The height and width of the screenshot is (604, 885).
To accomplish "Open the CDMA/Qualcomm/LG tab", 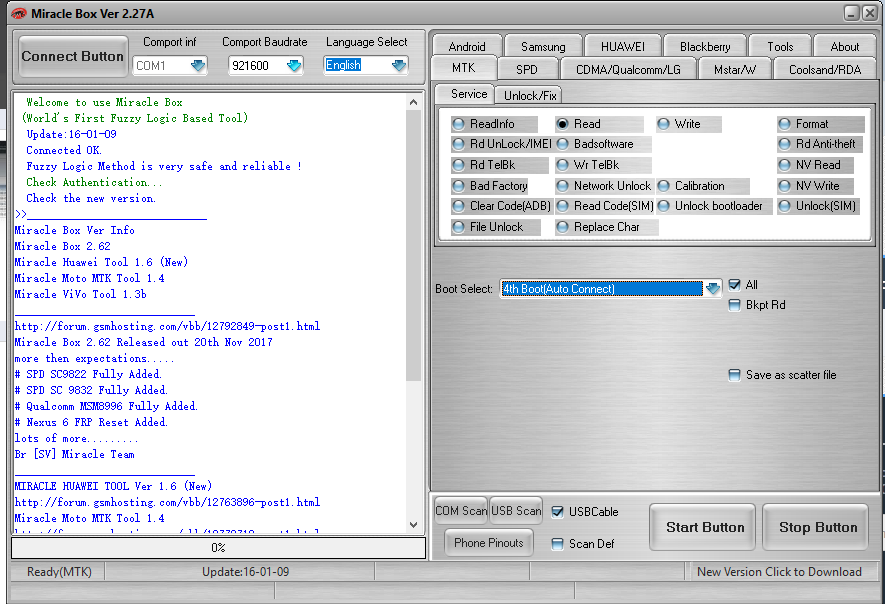I will [628, 69].
